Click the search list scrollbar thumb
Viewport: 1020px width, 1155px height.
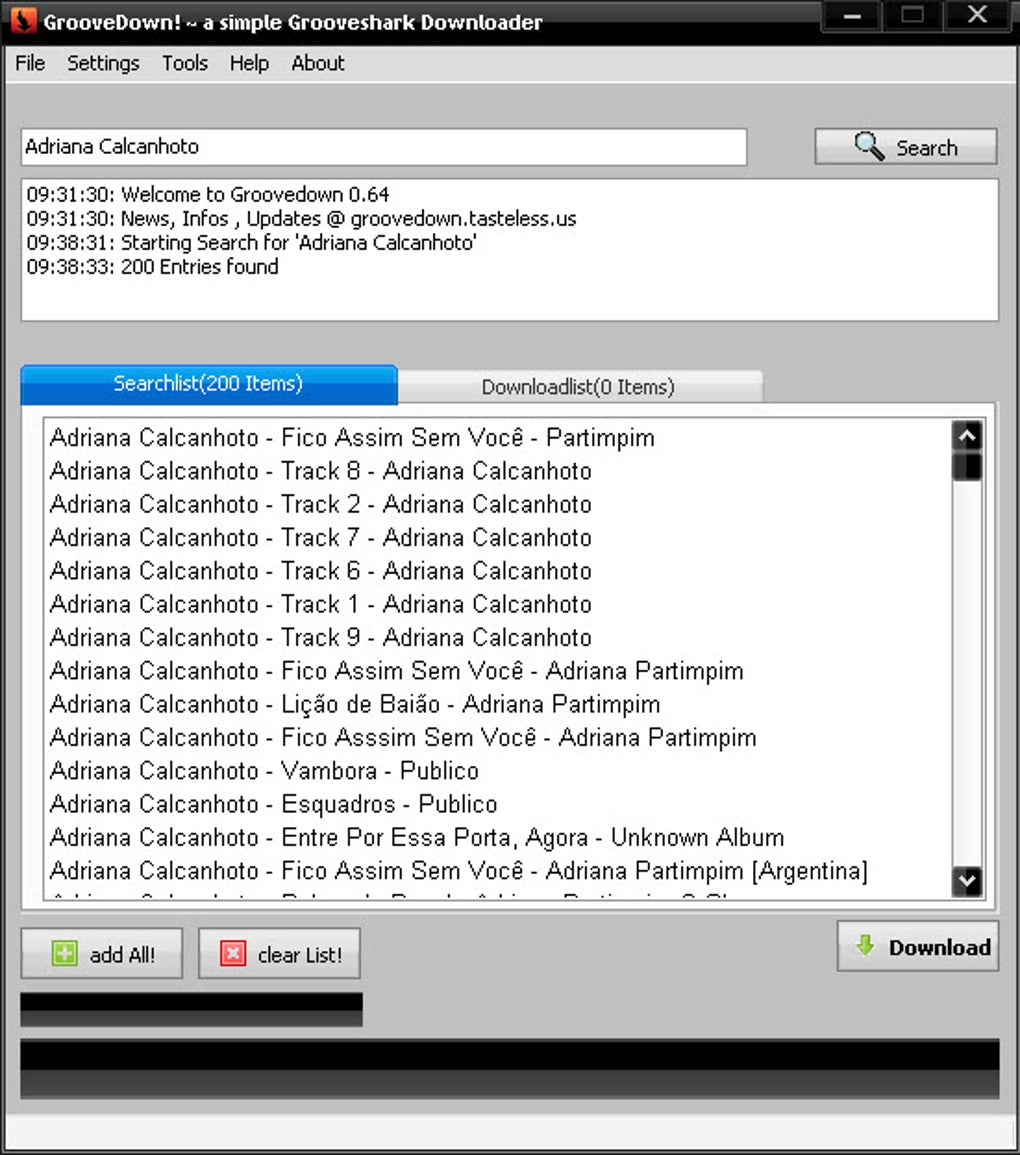pos(967,467)
